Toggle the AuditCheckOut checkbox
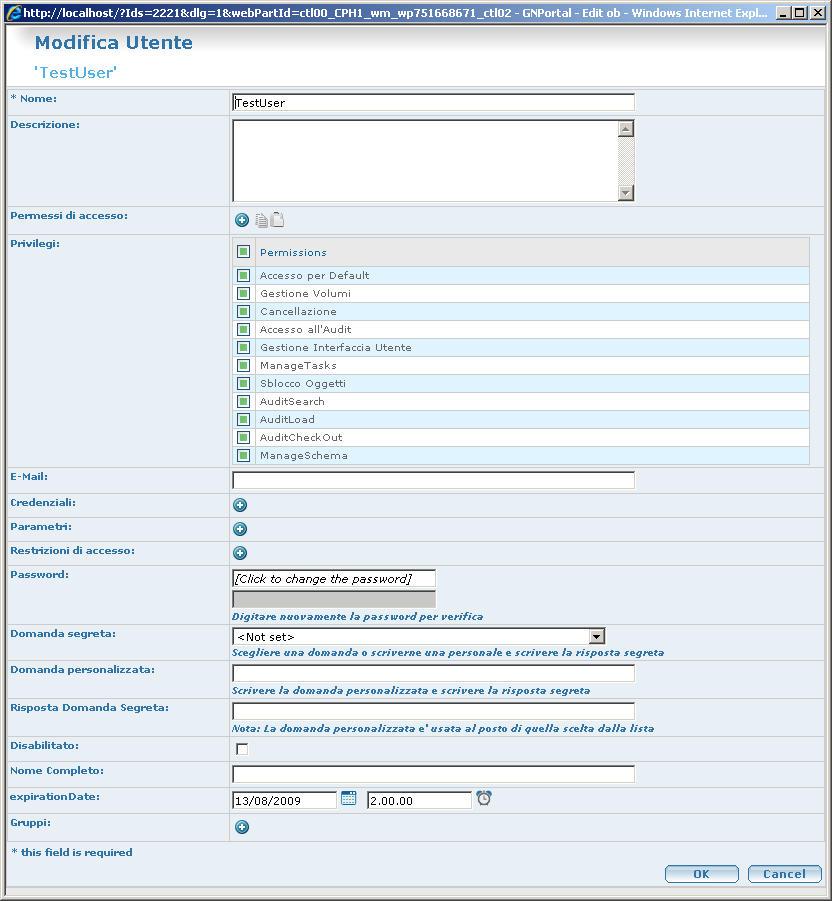 click(244, 437)
